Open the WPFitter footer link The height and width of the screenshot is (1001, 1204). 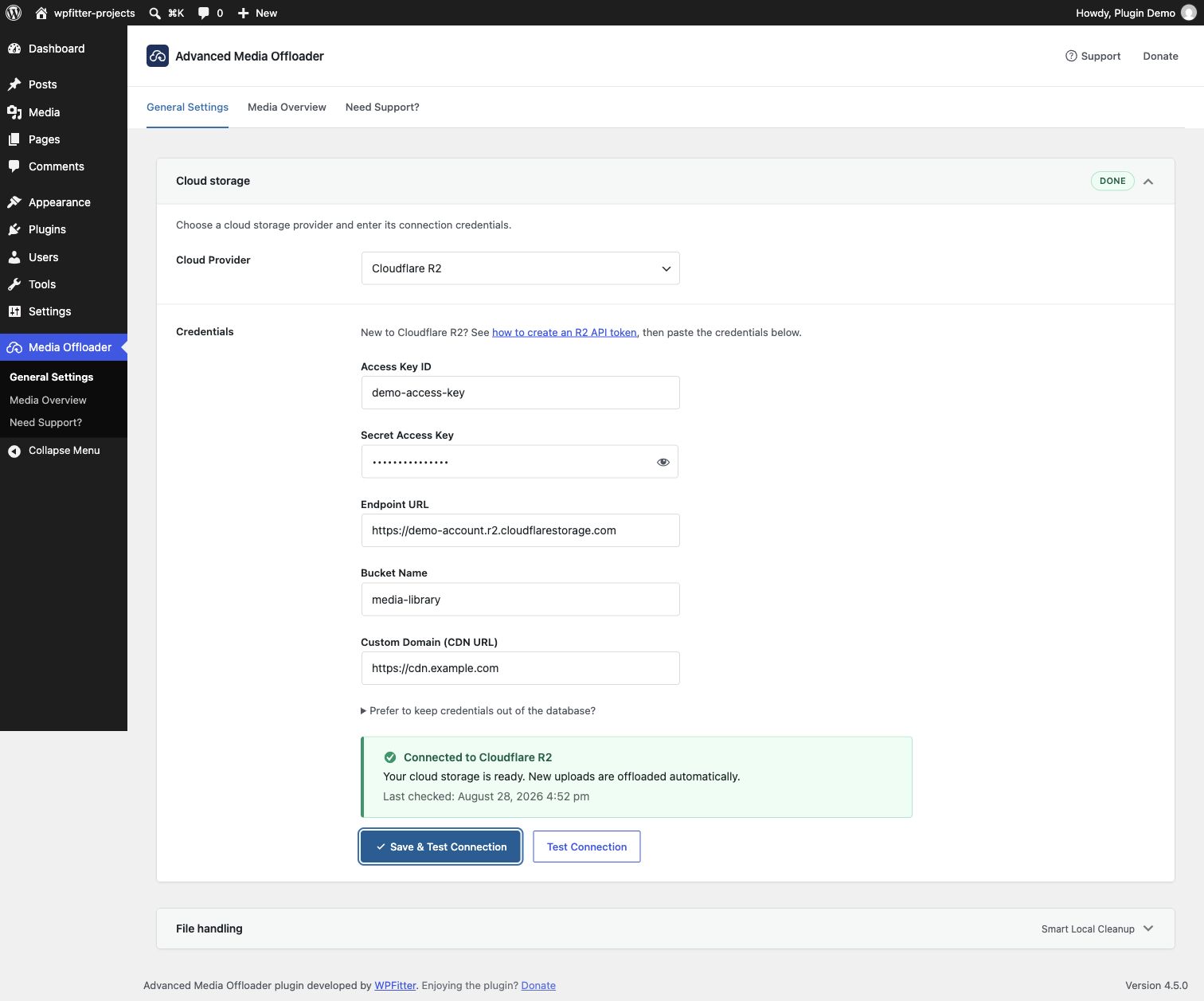tap(395, 985)
